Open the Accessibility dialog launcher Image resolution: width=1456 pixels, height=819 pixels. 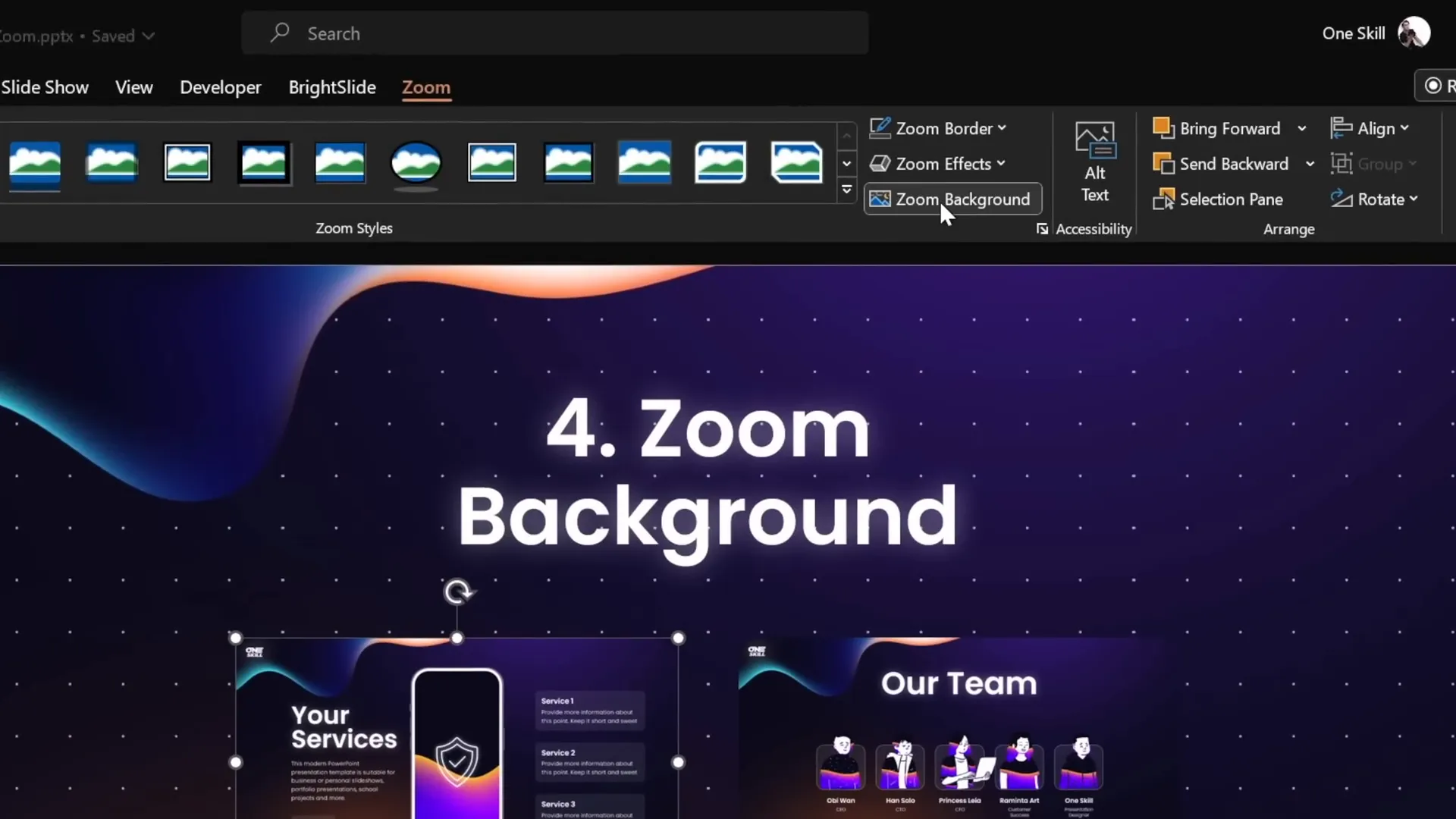point(1042,228)
